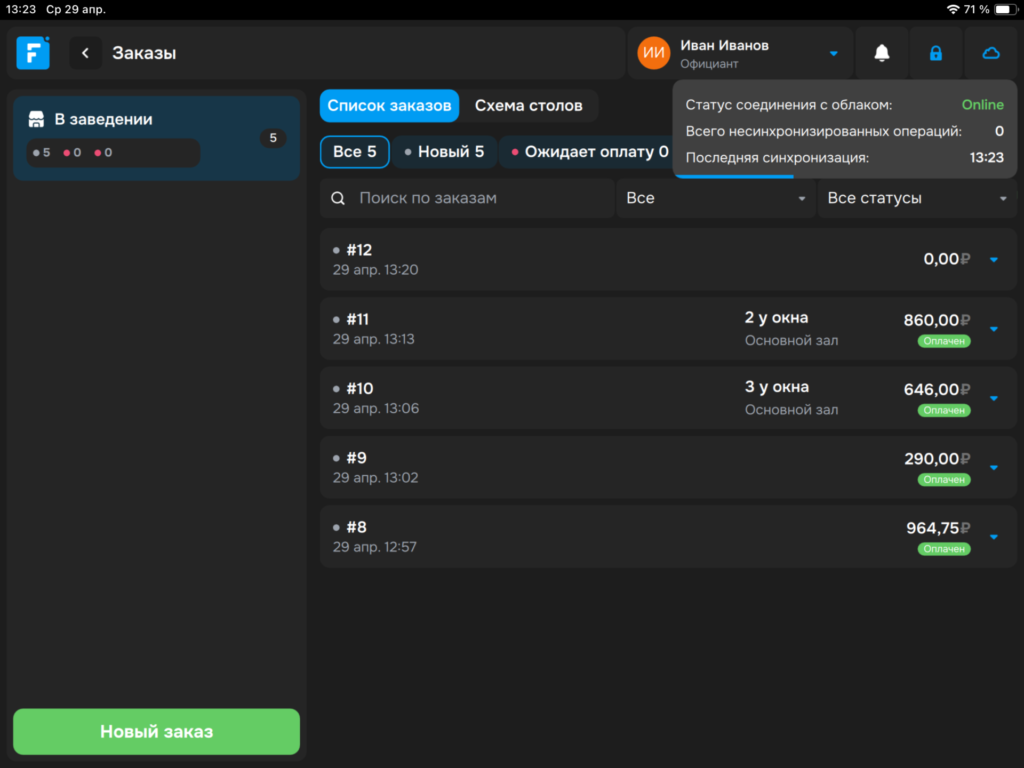Click the "Иван Иванов" name

[724, 45]
